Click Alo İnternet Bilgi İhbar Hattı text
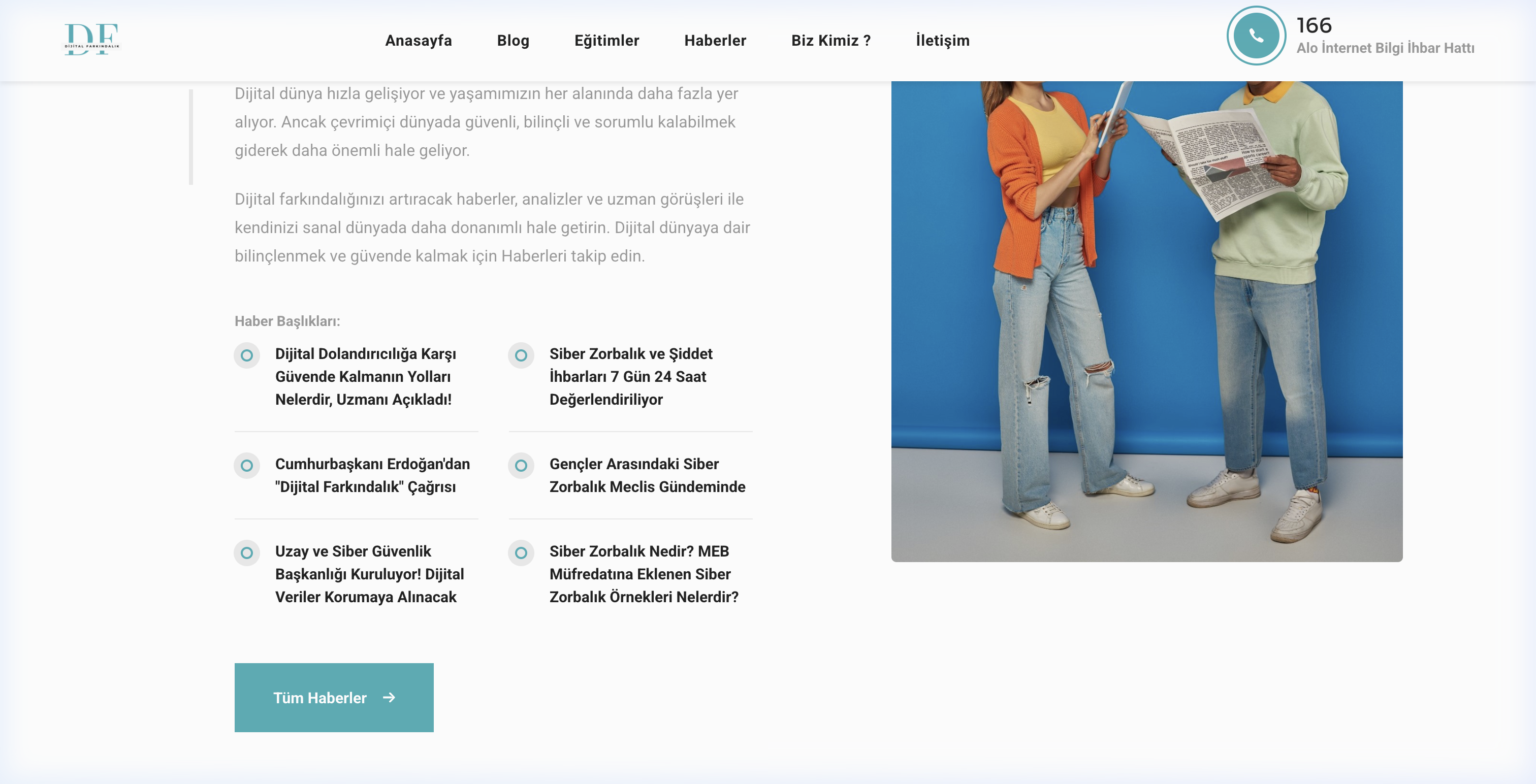Image resolution: width=1536 pixels, height=784 pixels. click(x=1385, y=48)
